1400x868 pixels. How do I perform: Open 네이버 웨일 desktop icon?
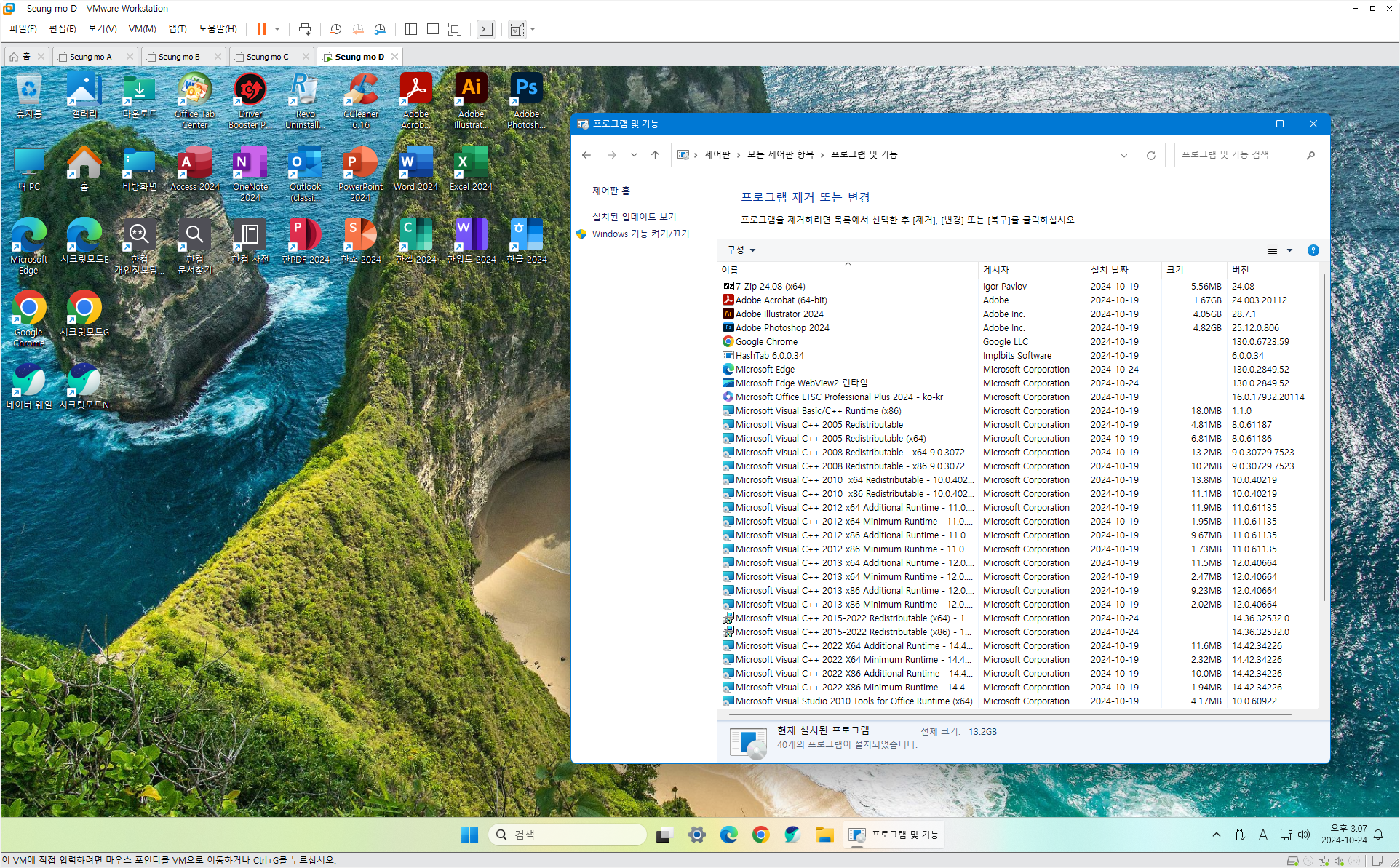(29, 386)
